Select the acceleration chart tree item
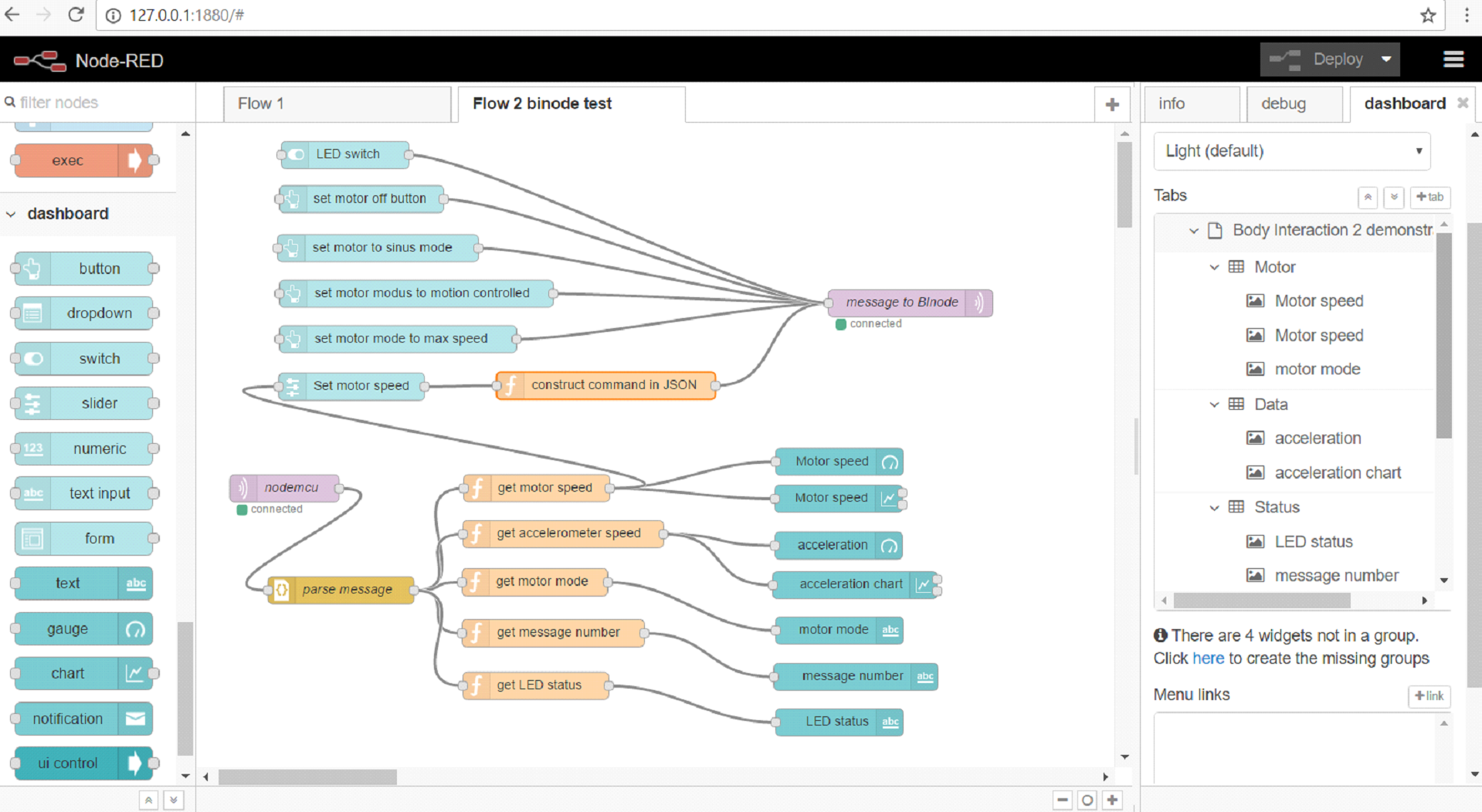This screenshot has height=812, width=1482. (1338, 472)
